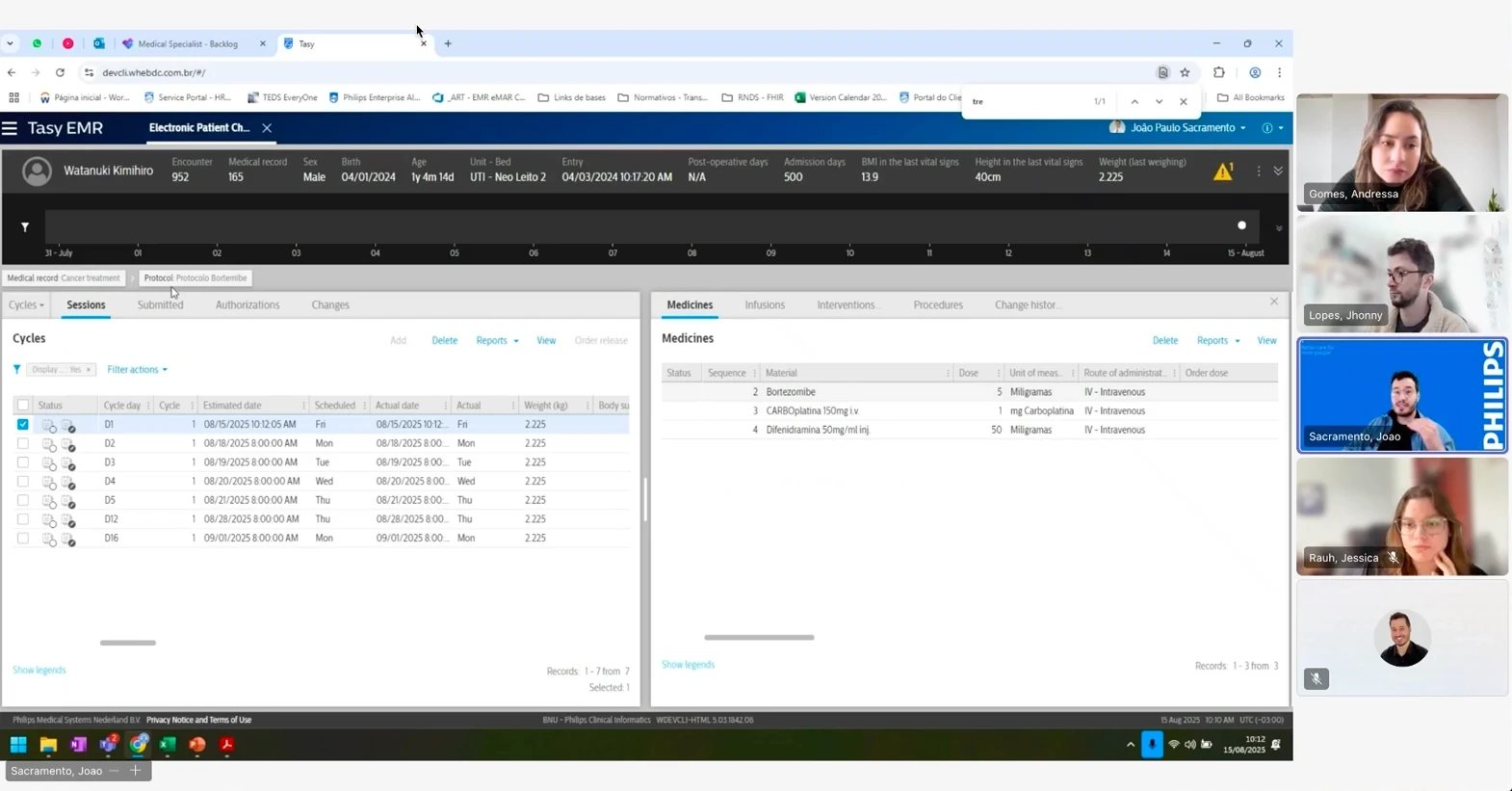Click the patient avatar icon

click(37, 171)
